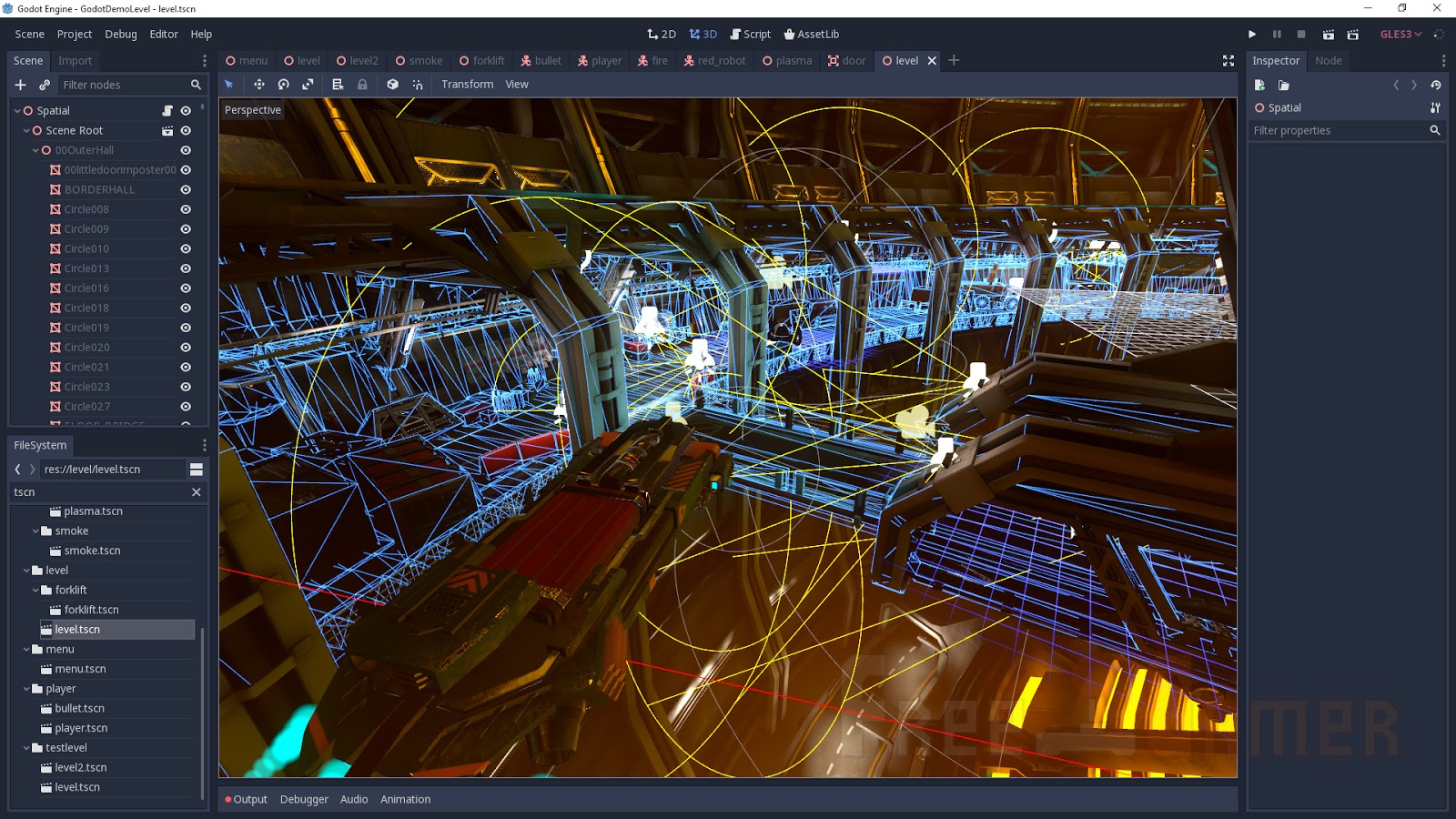Toggle distraction-free mode icon

(1228, 61)
